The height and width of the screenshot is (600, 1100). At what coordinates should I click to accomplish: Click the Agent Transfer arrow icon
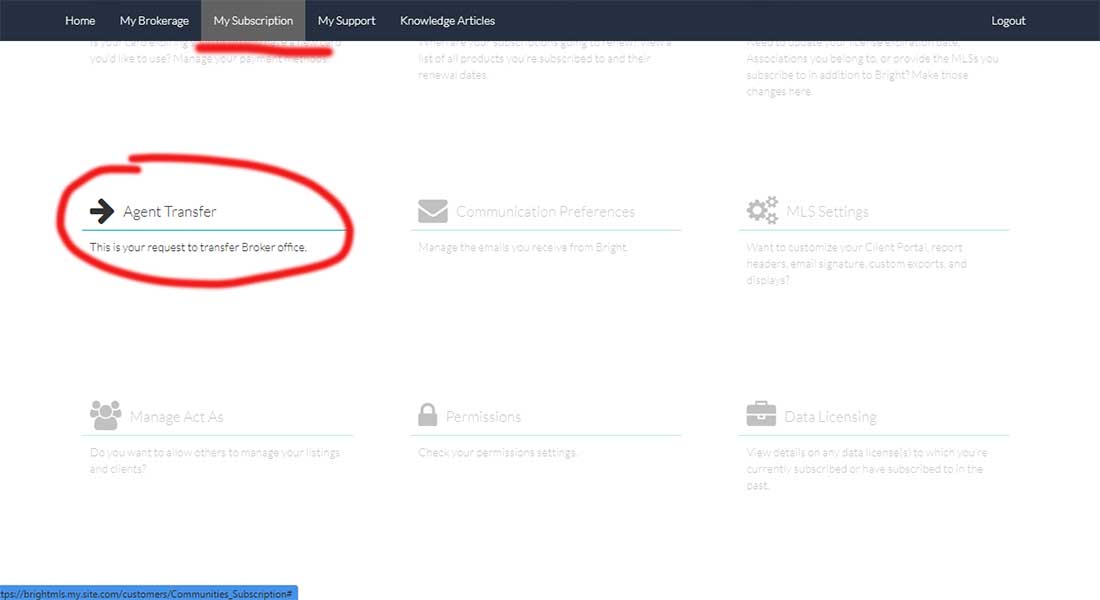[102, 211]
